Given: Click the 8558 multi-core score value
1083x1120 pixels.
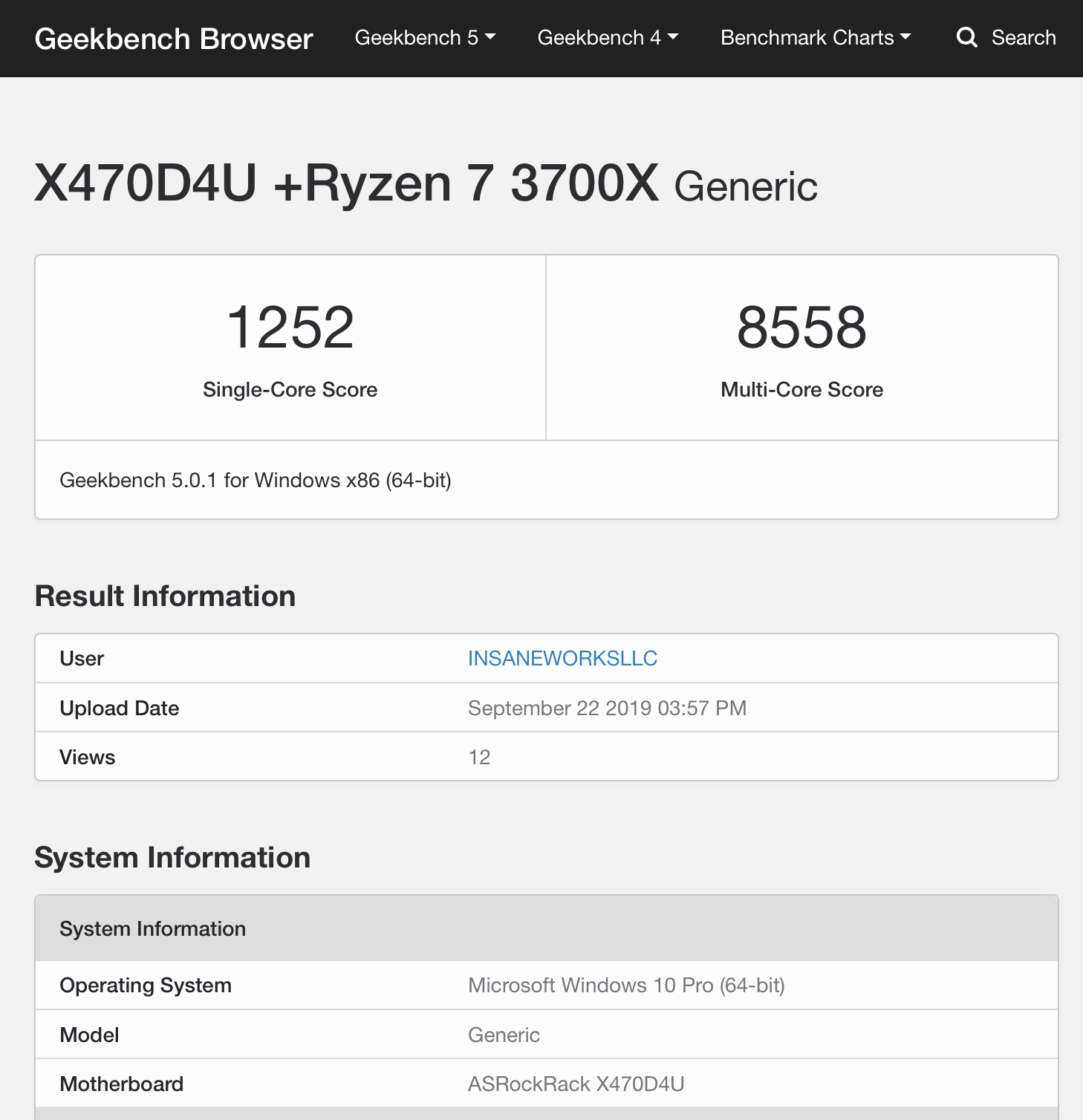Looking at the screenshot, I should pyautogui.click(x=801, y=327).
